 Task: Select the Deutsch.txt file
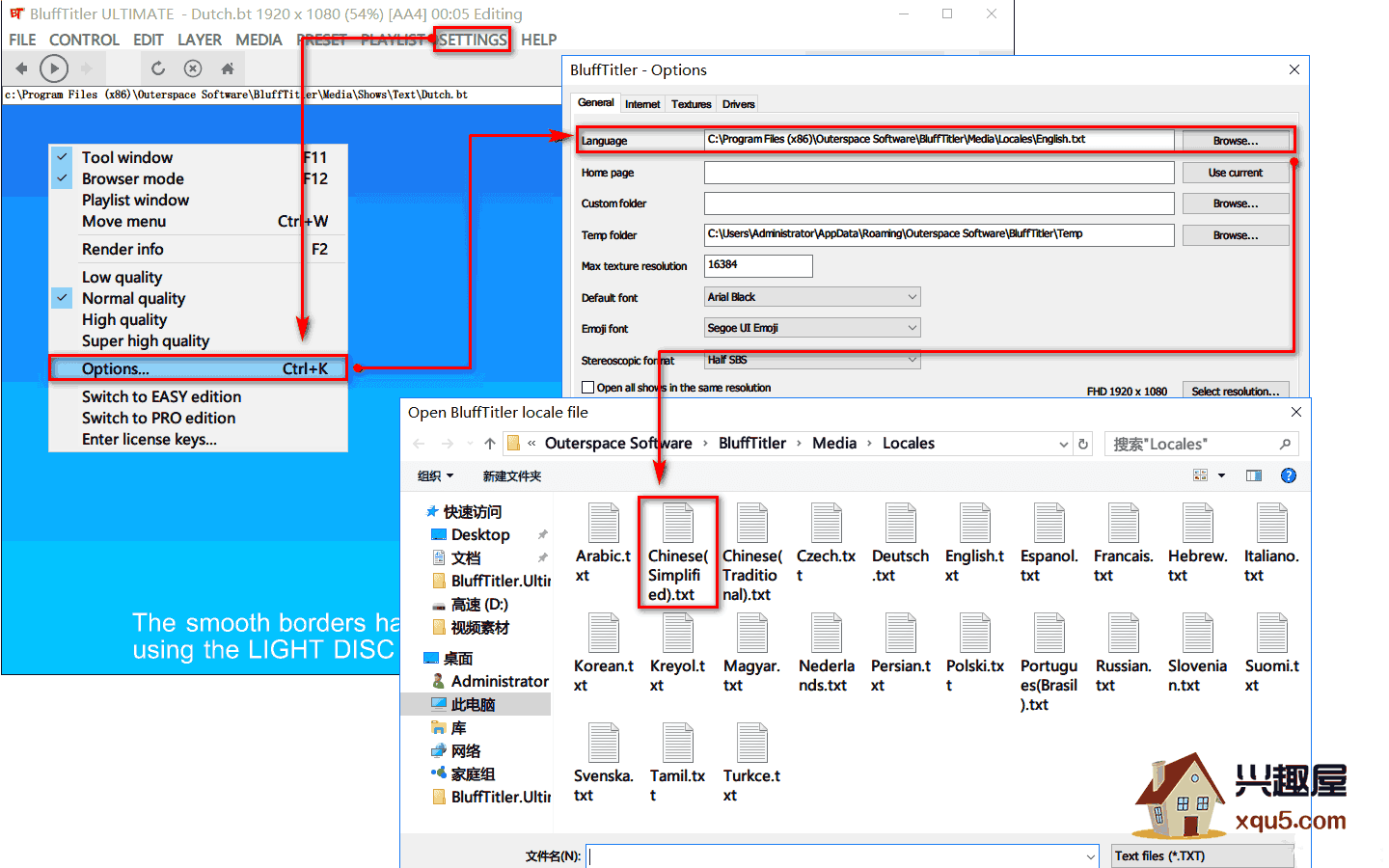coord(900,543)
